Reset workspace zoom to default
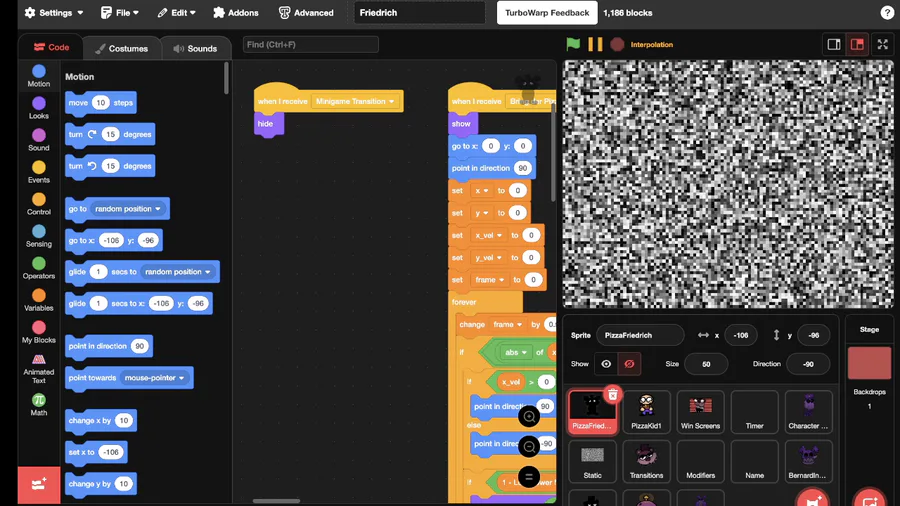Screen dimensions: 900x506 click(x=529, y=476)
